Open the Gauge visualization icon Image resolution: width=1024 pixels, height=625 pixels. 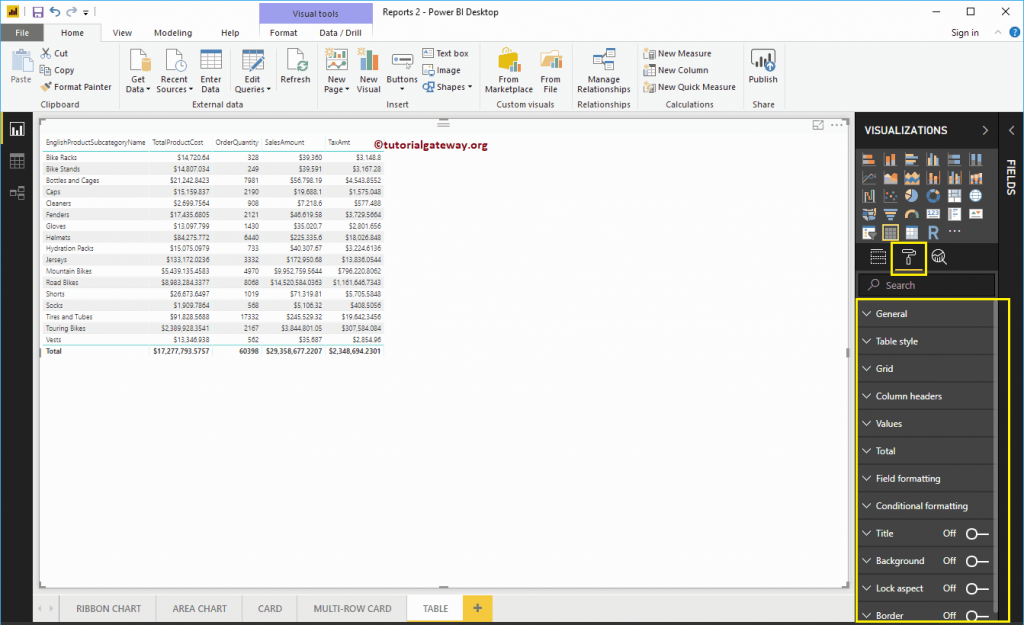click(x=912, y=213)
